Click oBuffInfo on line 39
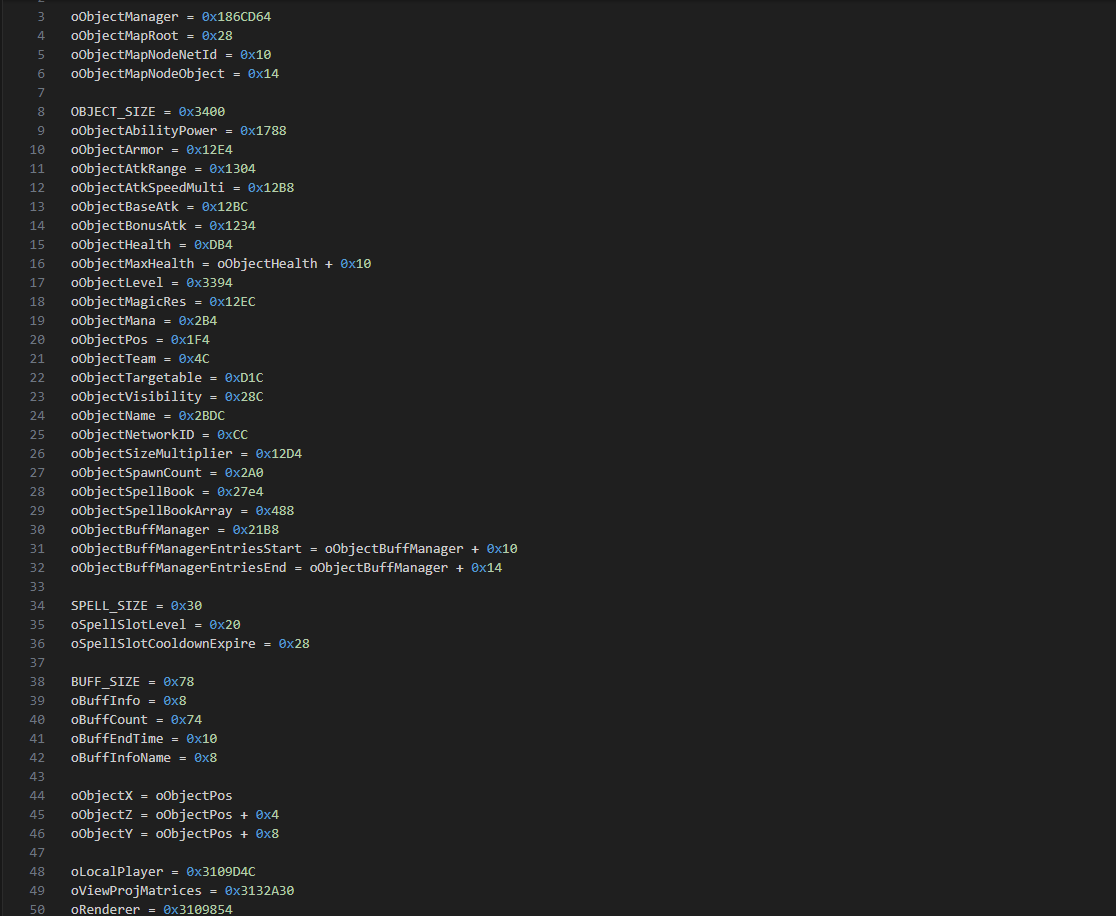The image size is (1116, 916). (x=105, y=700)
